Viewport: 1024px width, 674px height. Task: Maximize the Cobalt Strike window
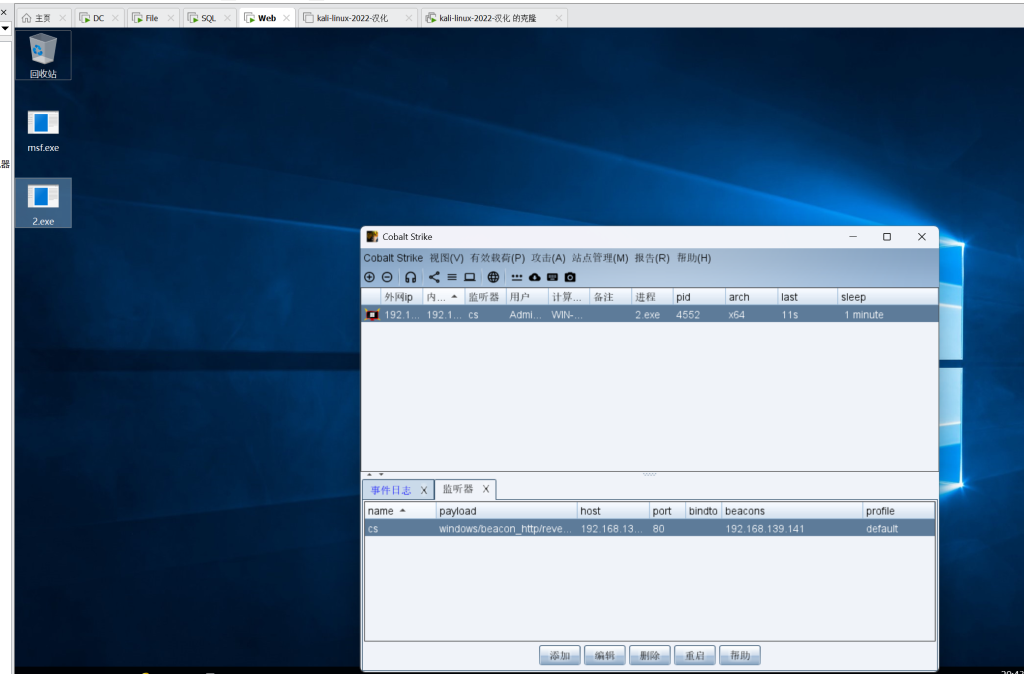pos(887,236)
